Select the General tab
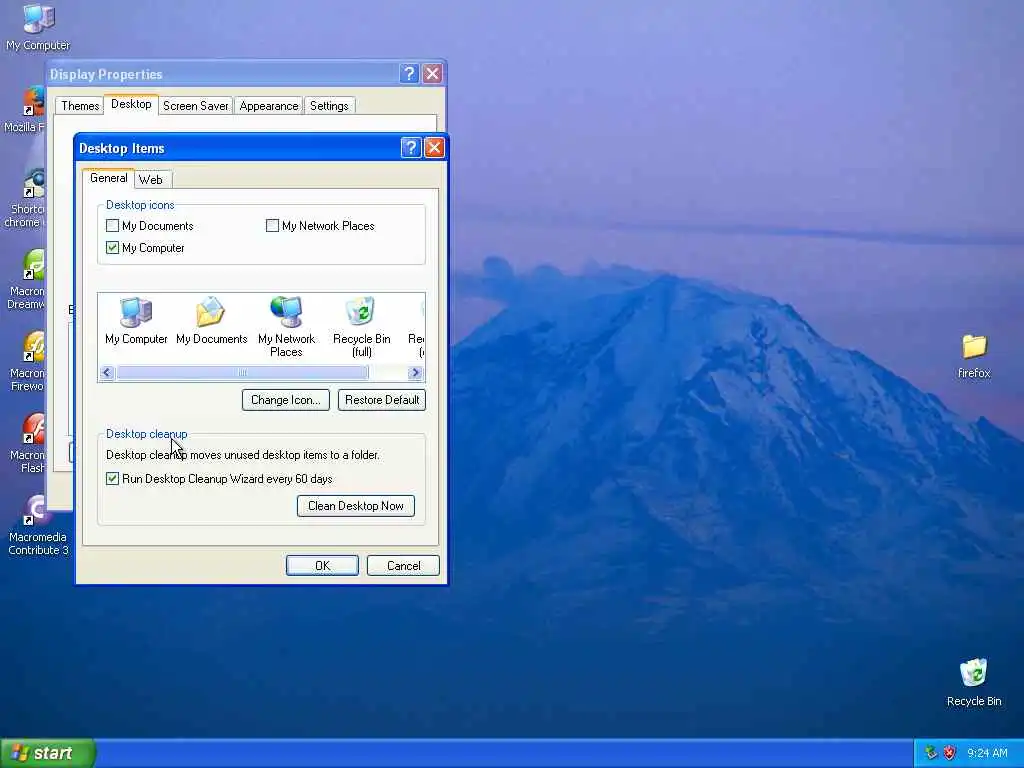Viewport: 1024px width, 768px height. click(x=108, y=178)
